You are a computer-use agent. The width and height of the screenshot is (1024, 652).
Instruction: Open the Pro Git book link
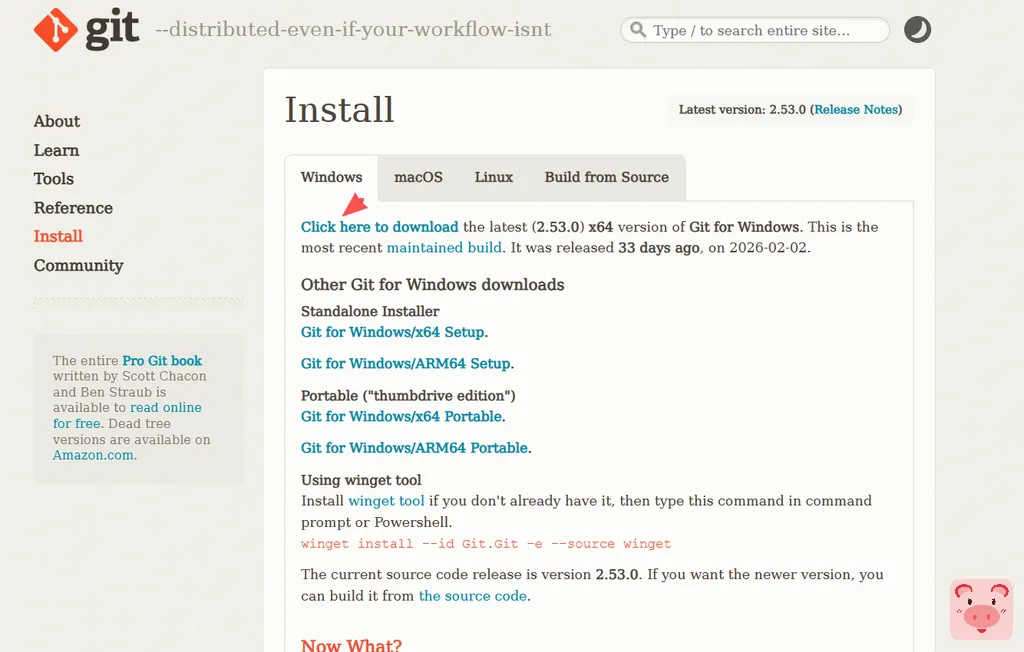tap(162, 361)
